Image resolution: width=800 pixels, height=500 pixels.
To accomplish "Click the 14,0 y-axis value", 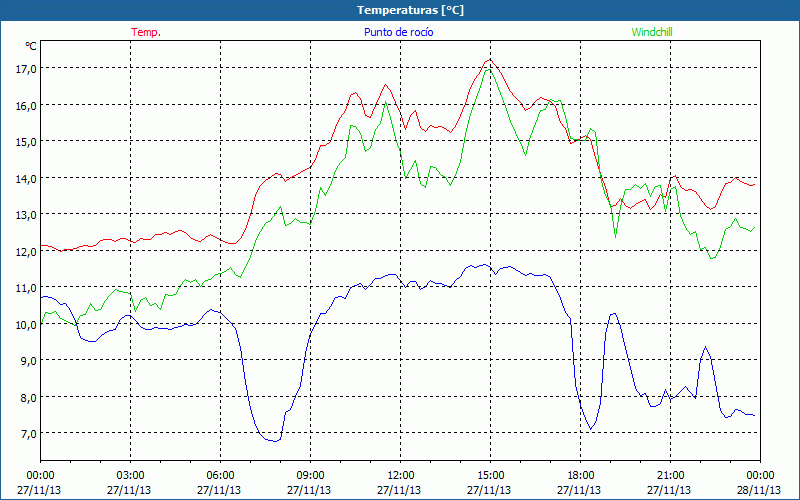I will (26, 179).
